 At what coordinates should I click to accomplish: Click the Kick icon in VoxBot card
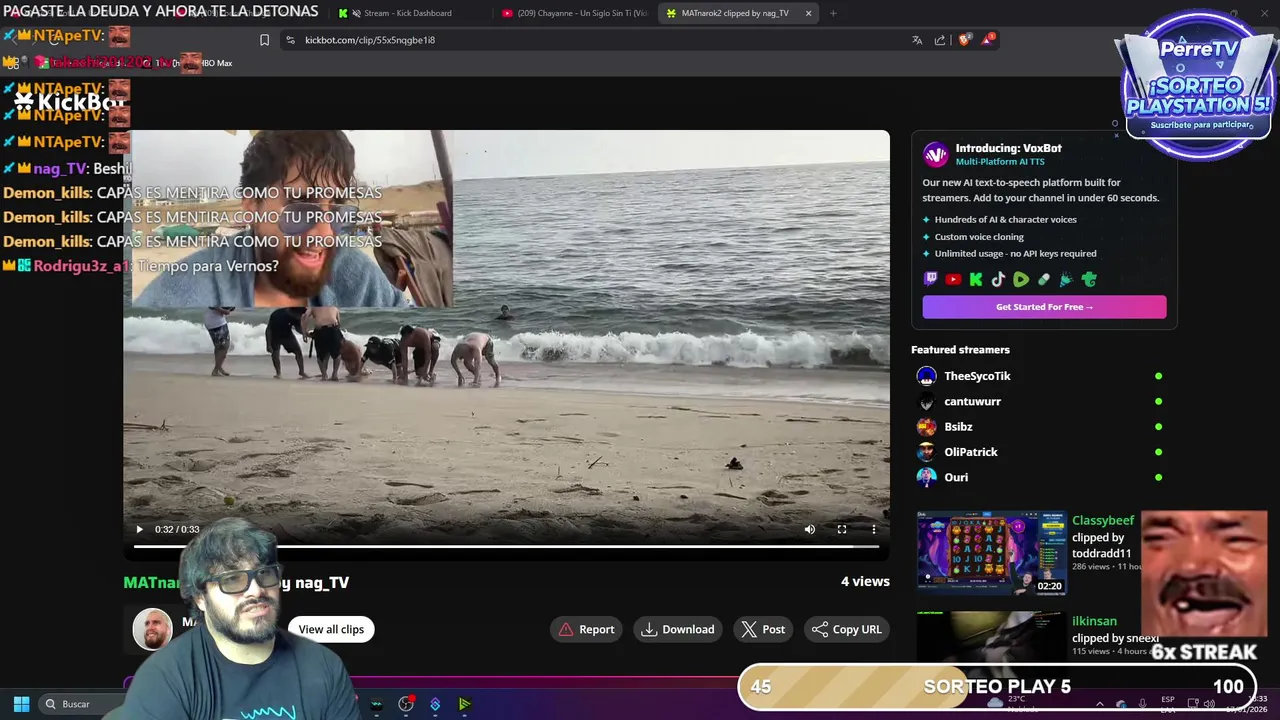pyautogui.click(x=976, y=280)
